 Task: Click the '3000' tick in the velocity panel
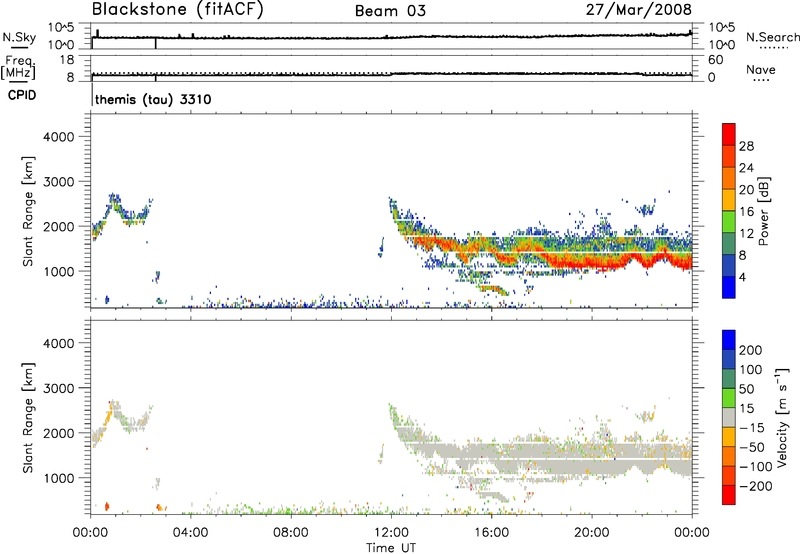point(58,388)
